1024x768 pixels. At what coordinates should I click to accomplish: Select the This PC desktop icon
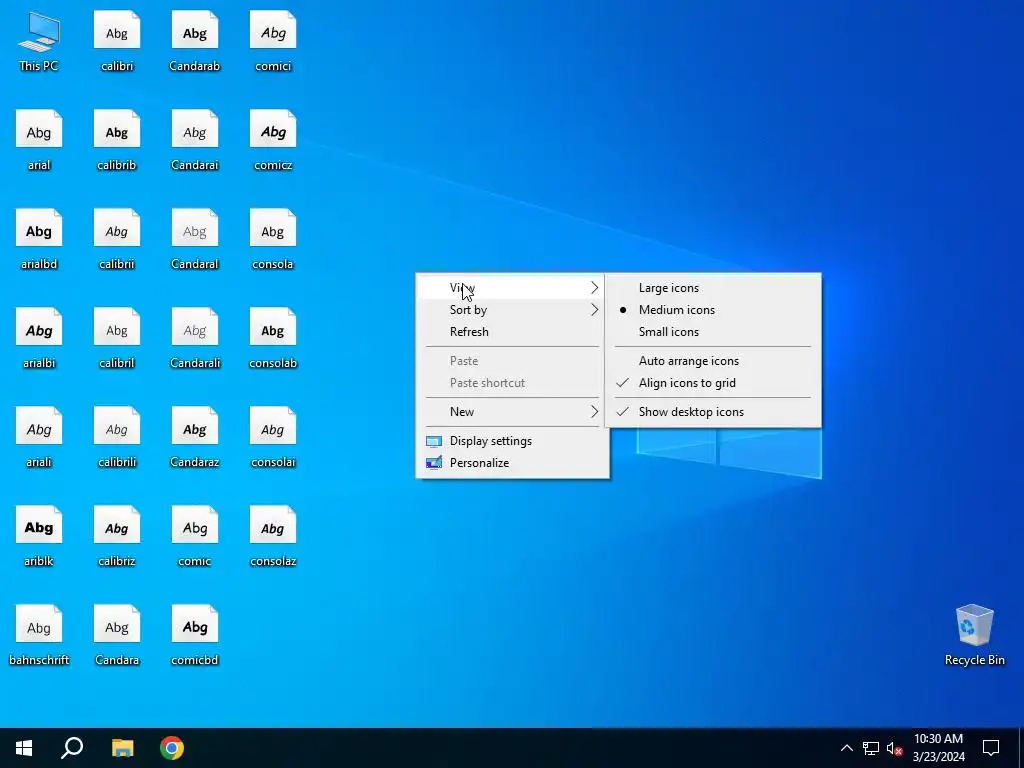coord(39,40)
